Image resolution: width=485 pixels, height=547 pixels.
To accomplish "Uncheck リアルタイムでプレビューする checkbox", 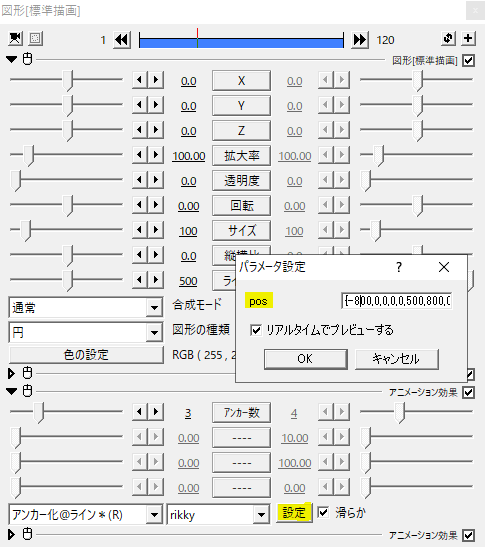I will point(256,330).
